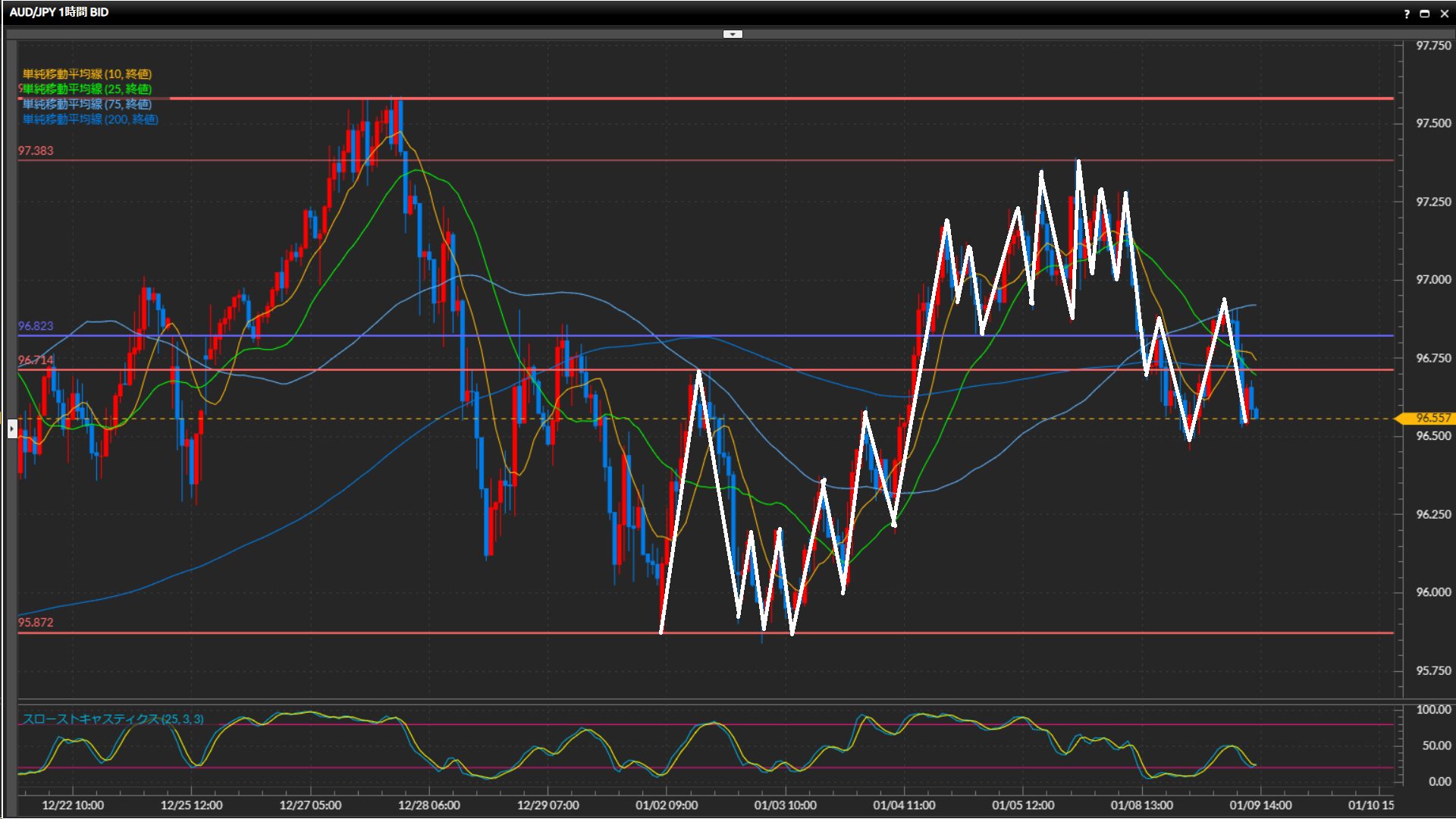
Task: Click the 97.383 horizontal line label
Action: click(36, 150)
